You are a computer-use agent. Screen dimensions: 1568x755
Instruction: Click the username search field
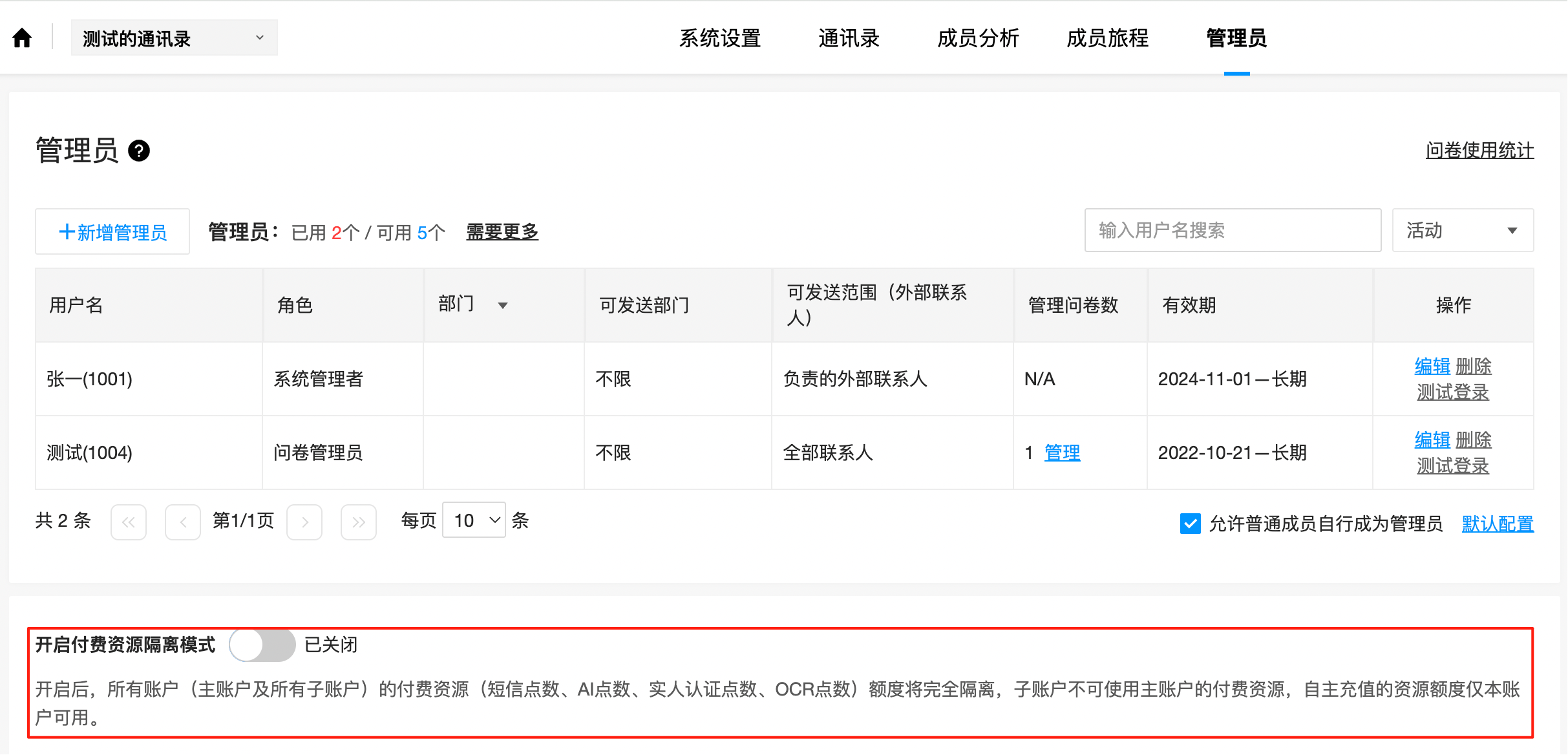1232,231
